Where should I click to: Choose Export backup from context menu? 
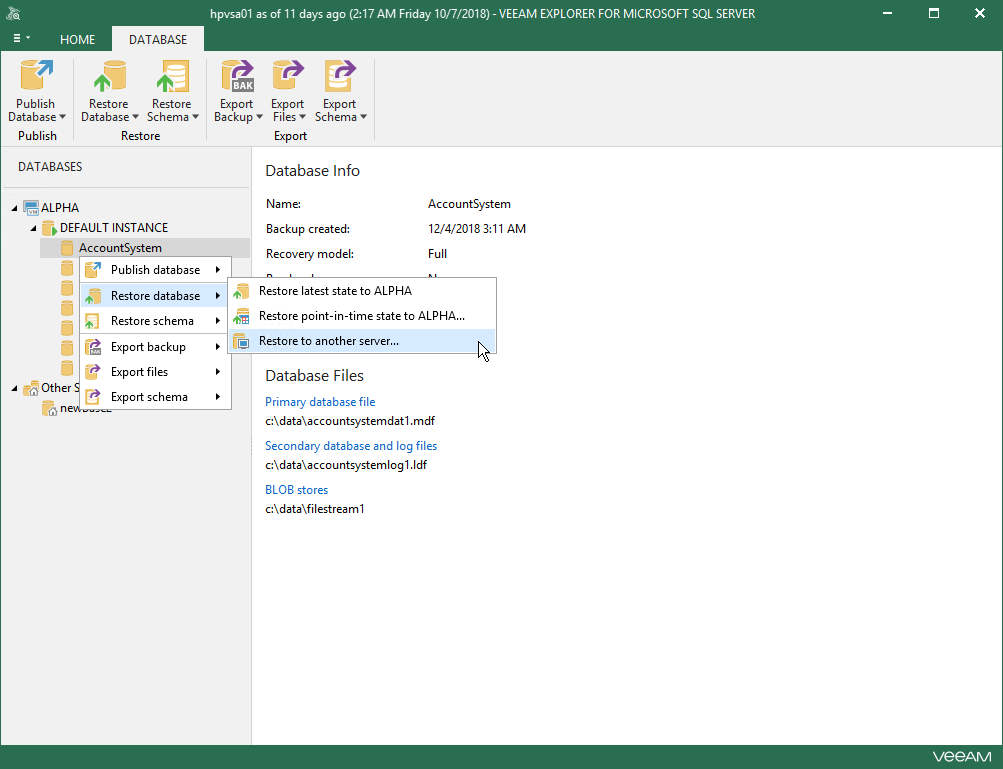155,347
